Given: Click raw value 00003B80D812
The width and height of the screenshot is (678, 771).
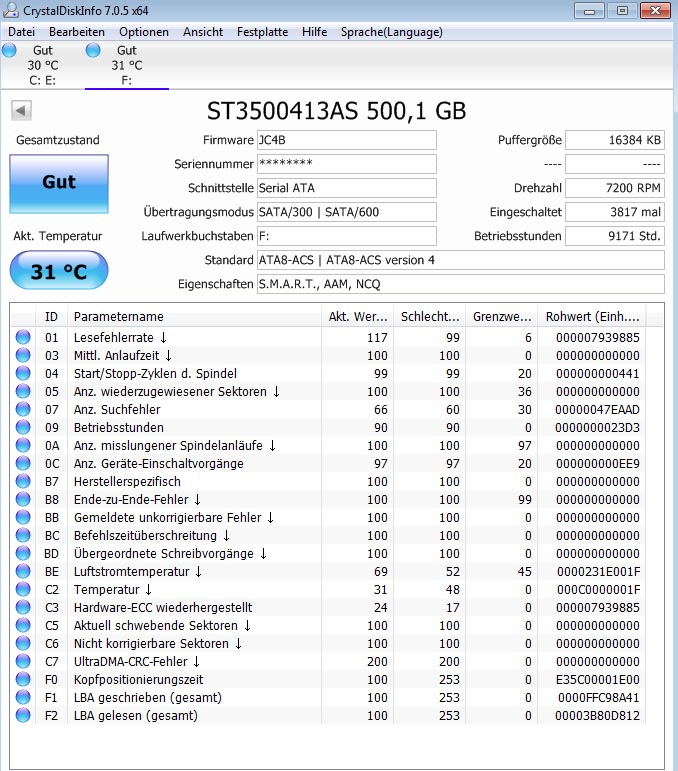Looking at the screenshot, I should [597, 716].
